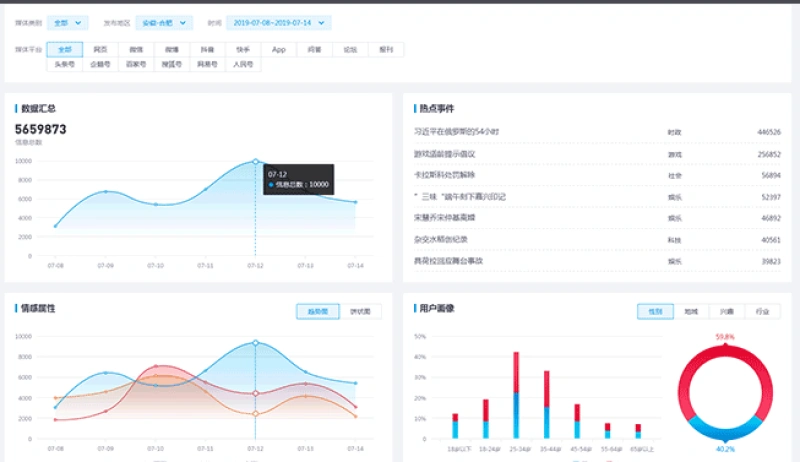Filter by the 快手 platform
Screen dimensions: 800x462
[243, 49]
